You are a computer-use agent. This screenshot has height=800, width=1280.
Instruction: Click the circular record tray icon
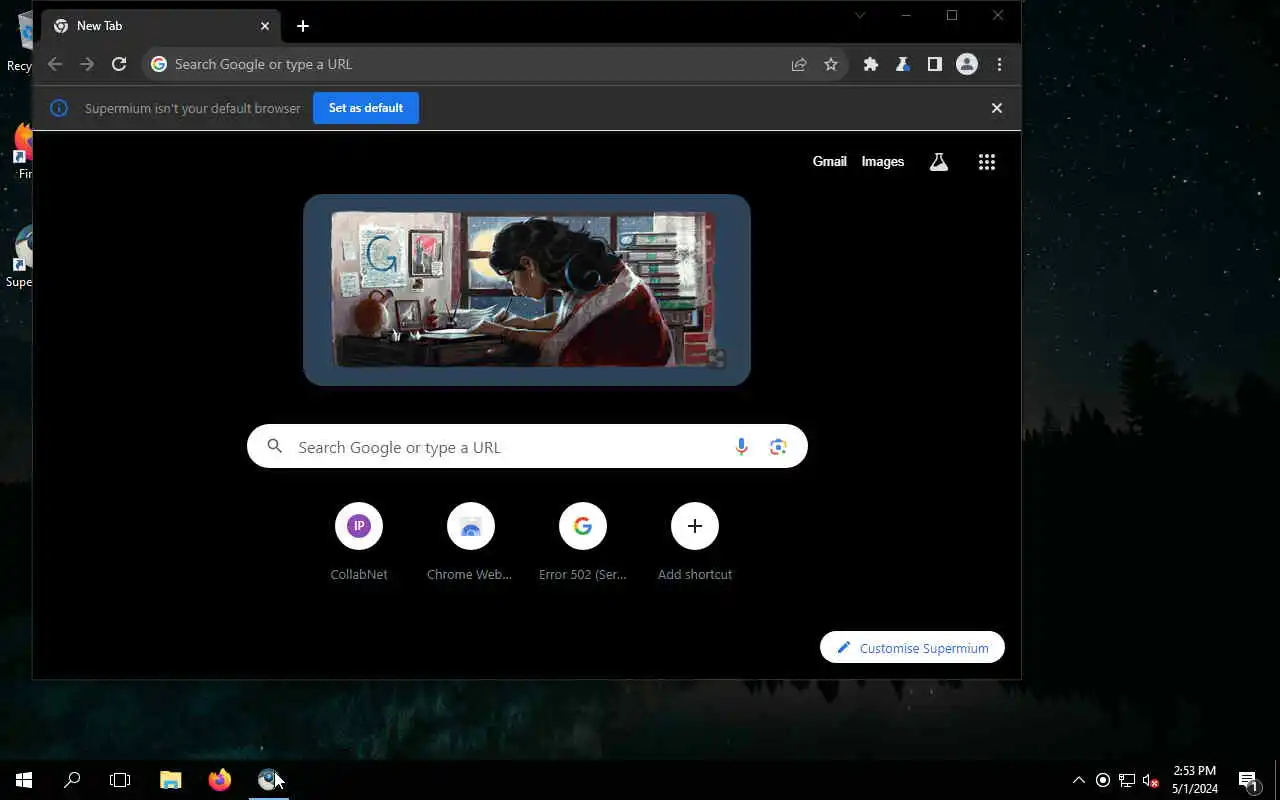(x=1103, y=780)
